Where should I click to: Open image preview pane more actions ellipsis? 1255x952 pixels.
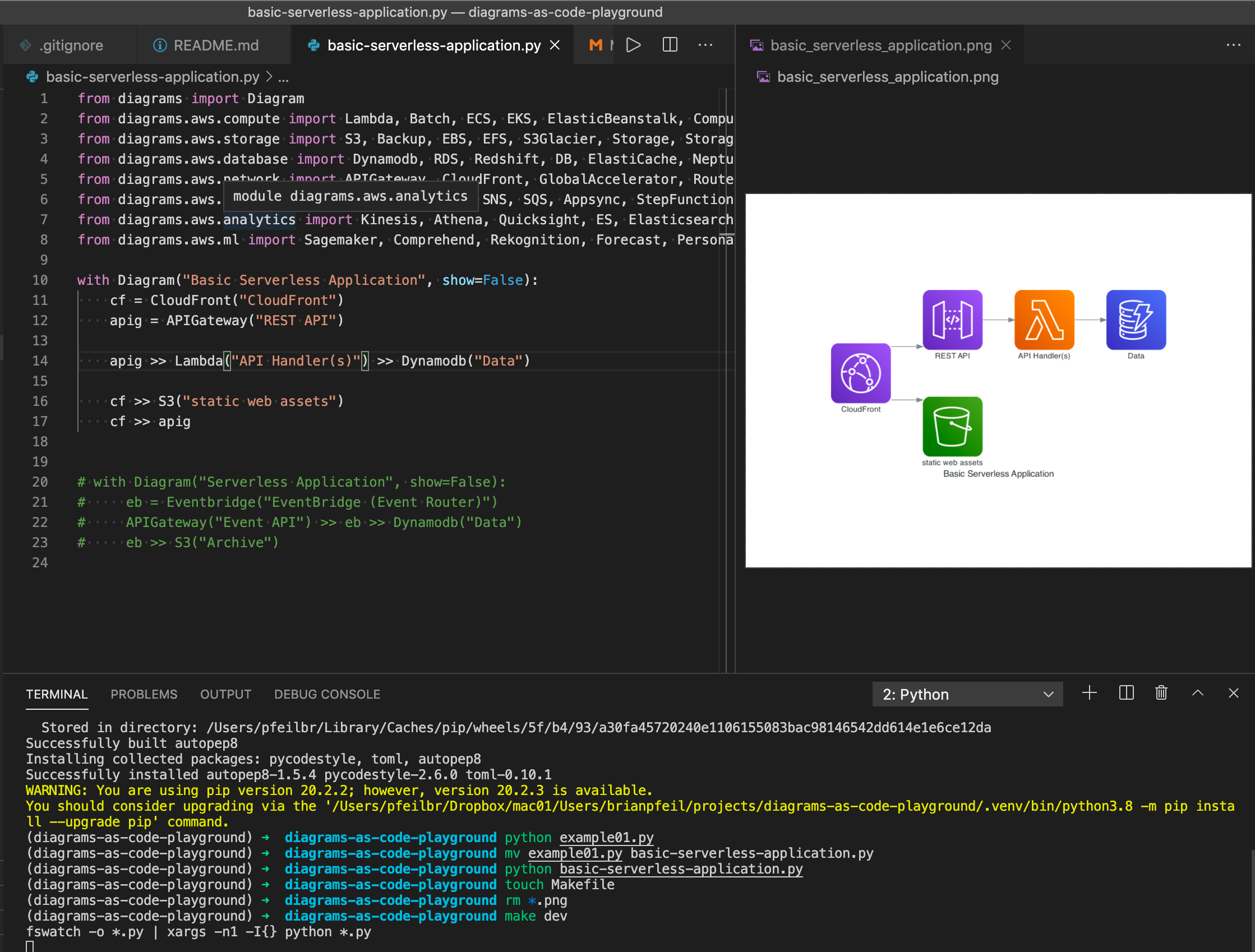click(1234, 45)
